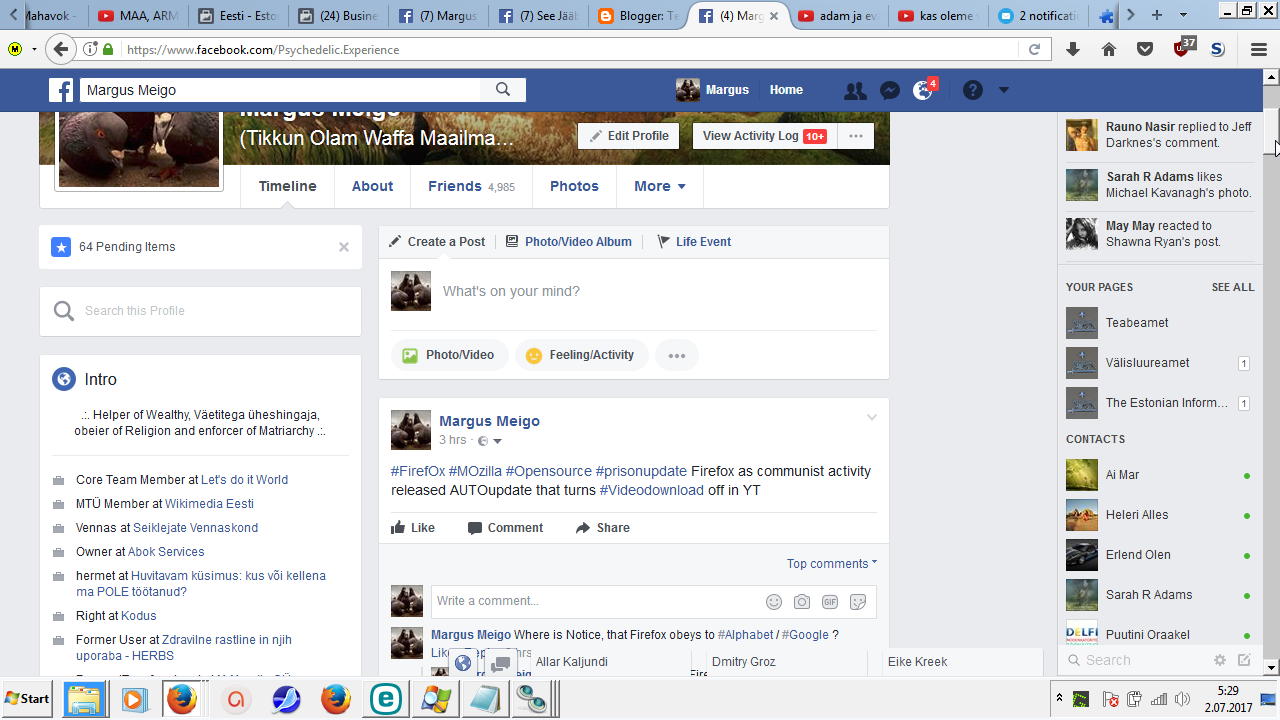Add a sticker to the comment
The height and width of the screenshot is (720, 1280).
(858, 601)
